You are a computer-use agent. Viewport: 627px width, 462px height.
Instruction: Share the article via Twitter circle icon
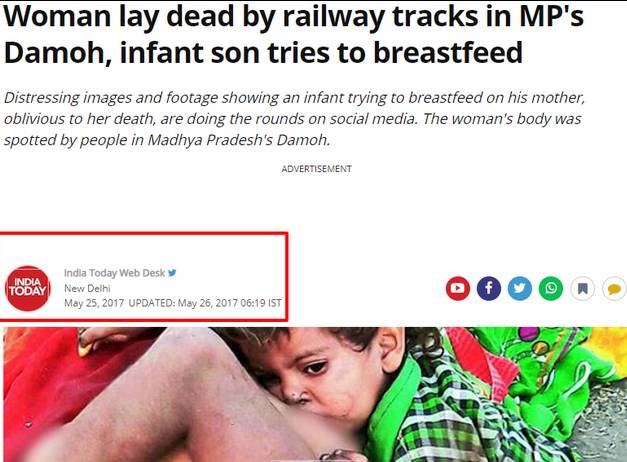[519, 288]
